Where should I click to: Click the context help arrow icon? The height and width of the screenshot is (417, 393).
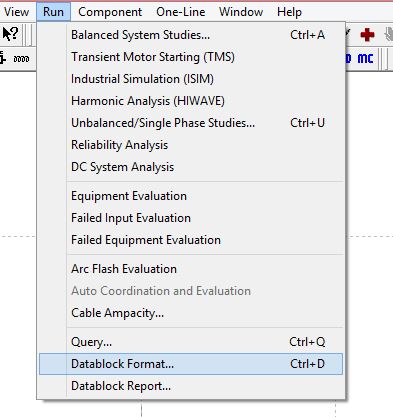click(10, 34)
